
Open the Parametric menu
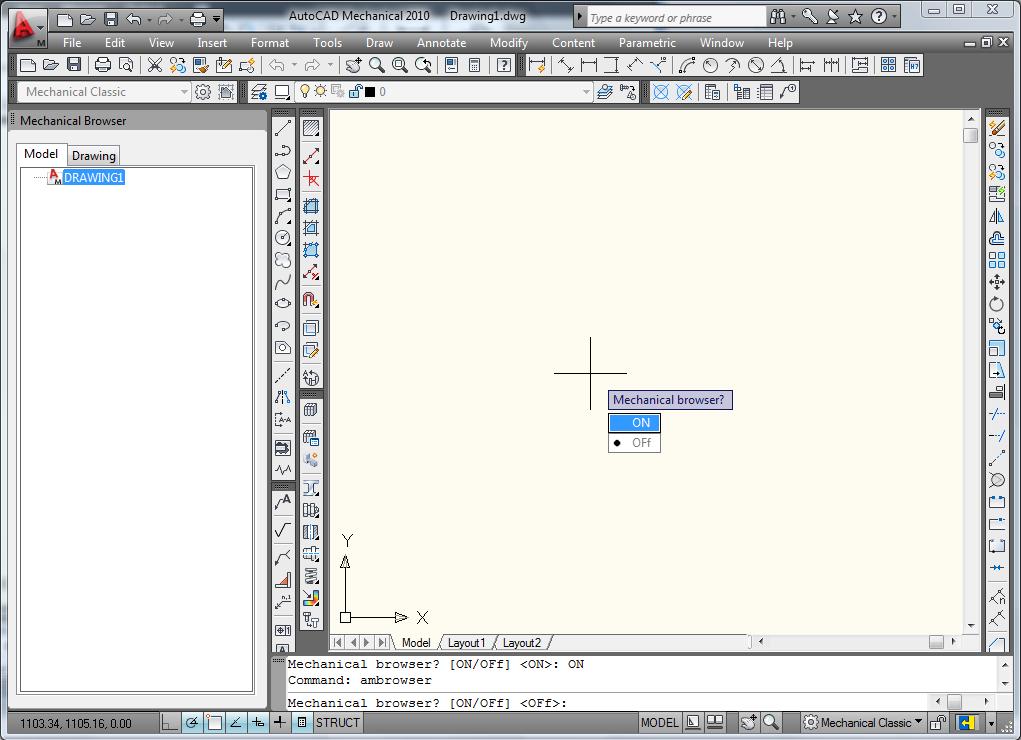coord(647,43)
